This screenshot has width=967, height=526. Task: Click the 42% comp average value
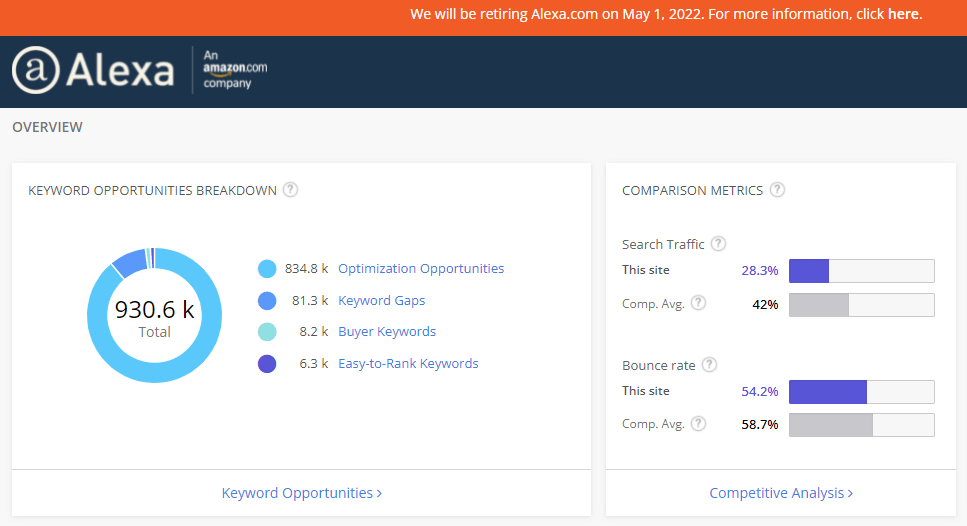pyautogui.click(x=765, y=305)
